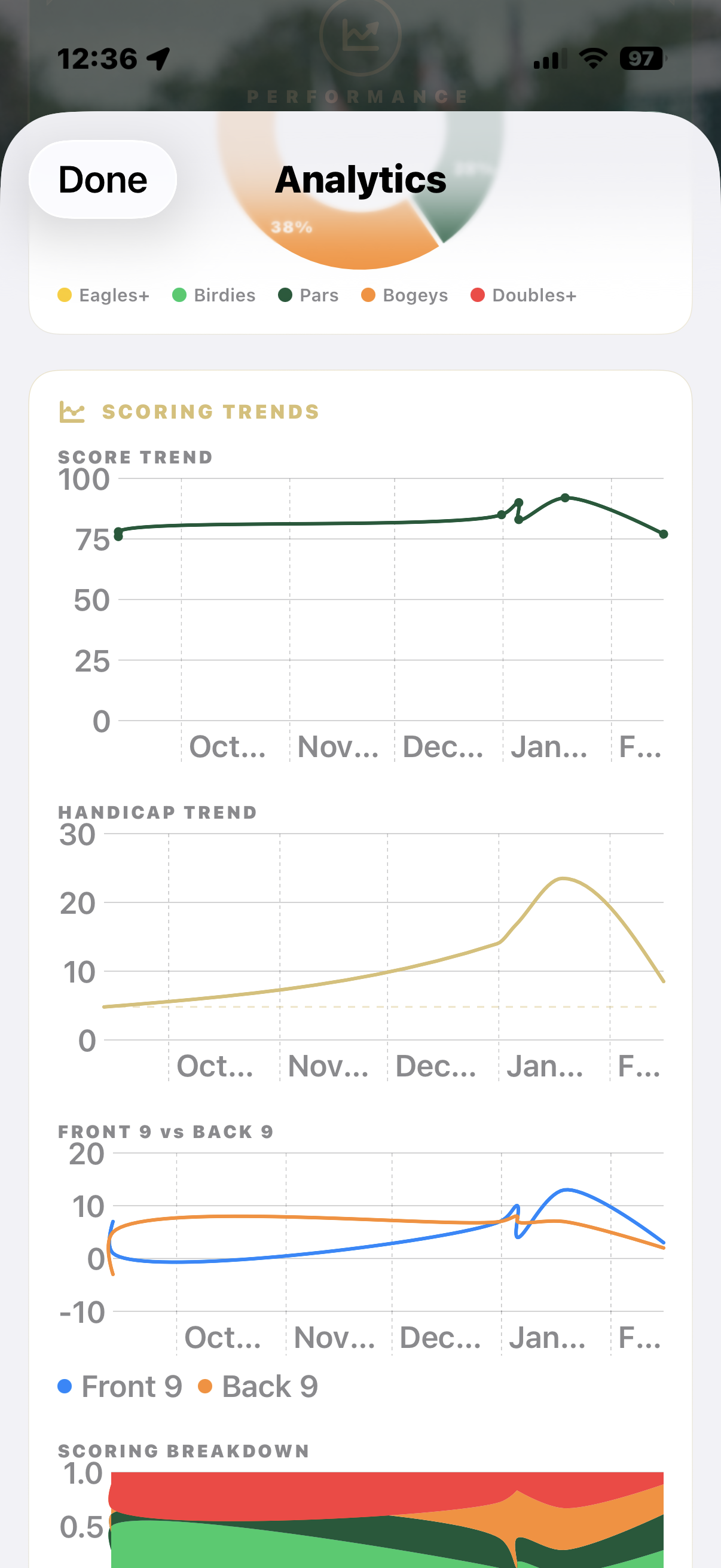The width and height of the screenshot is (721, 1568).
Task: Tap the peak data point on Score Trend
Action: click(564, 498)
